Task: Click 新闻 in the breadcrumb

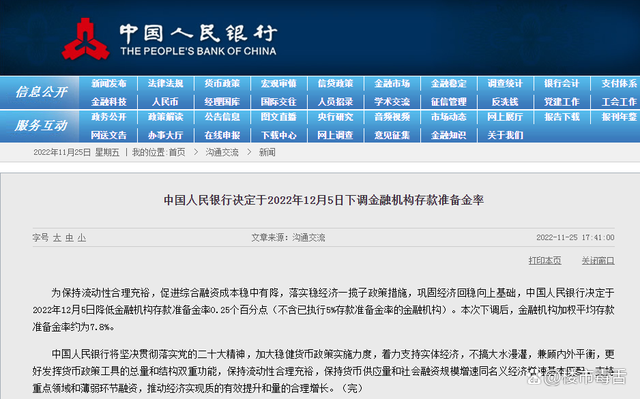Action: 267,153
